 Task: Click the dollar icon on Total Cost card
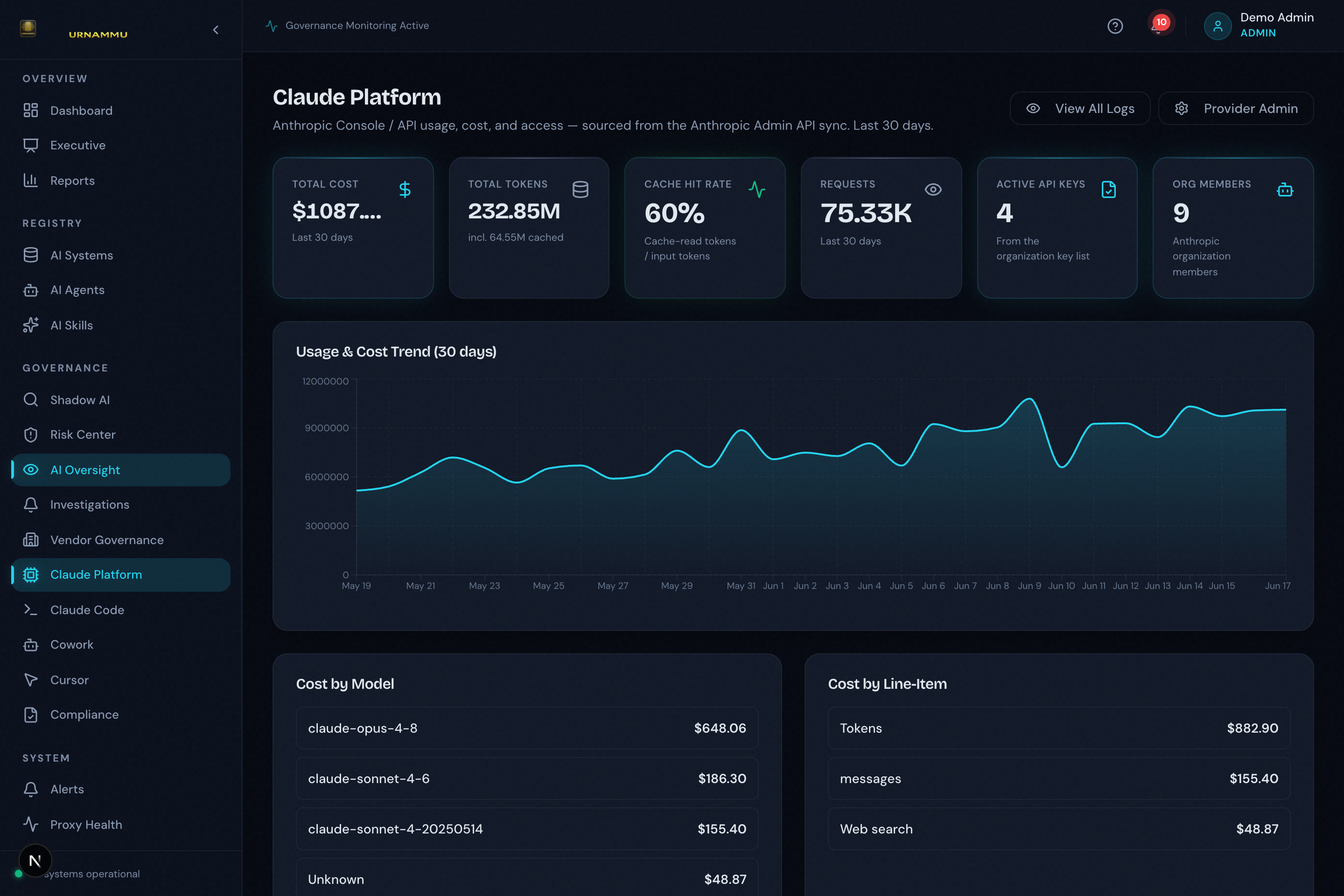click(405, 189)
